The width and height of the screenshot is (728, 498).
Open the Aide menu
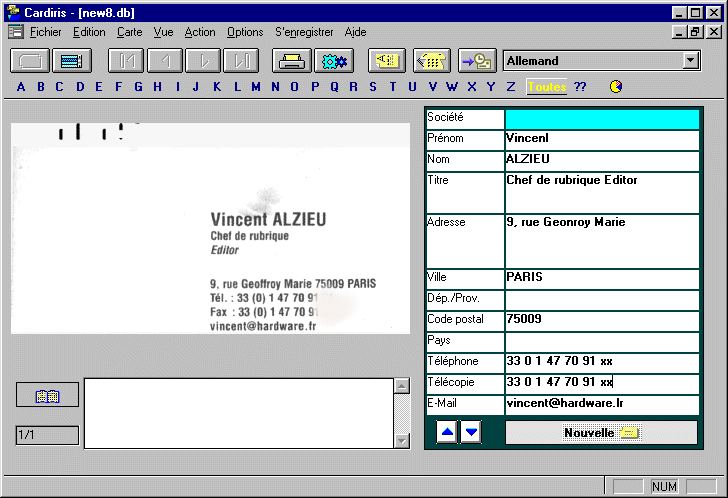pos(356,32)
